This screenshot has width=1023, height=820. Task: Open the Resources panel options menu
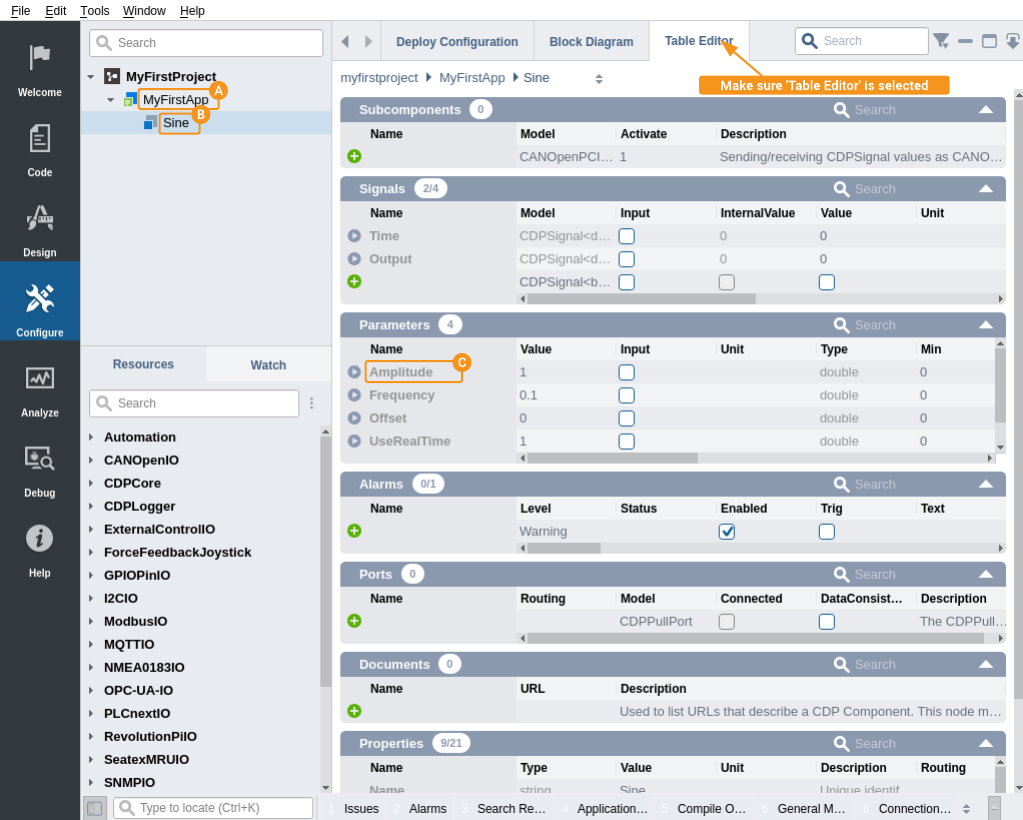(312, 403)
